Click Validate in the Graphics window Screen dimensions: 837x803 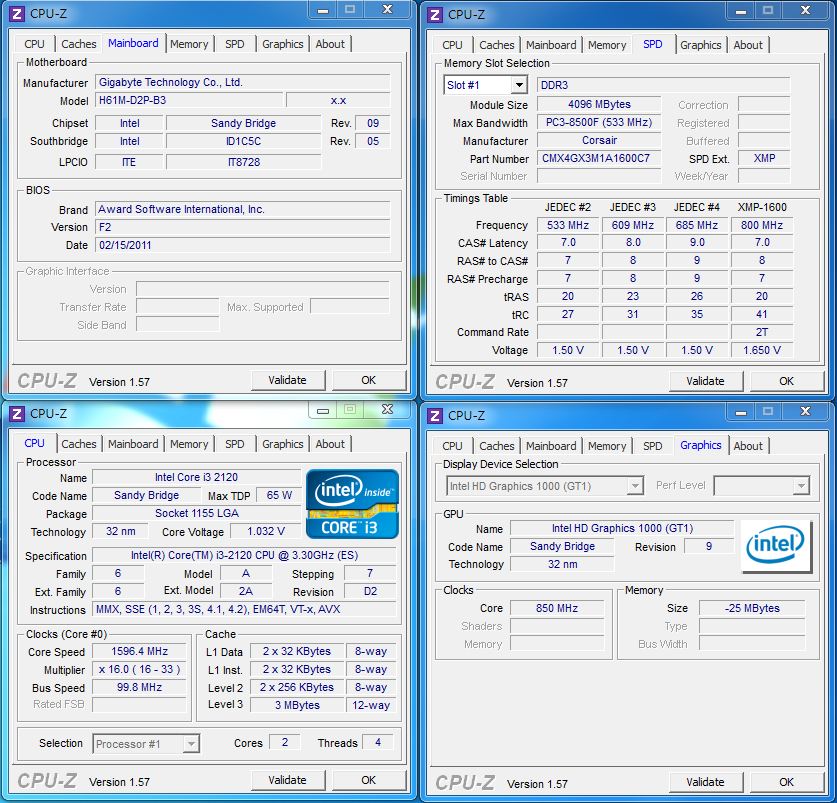coord(705,782)
